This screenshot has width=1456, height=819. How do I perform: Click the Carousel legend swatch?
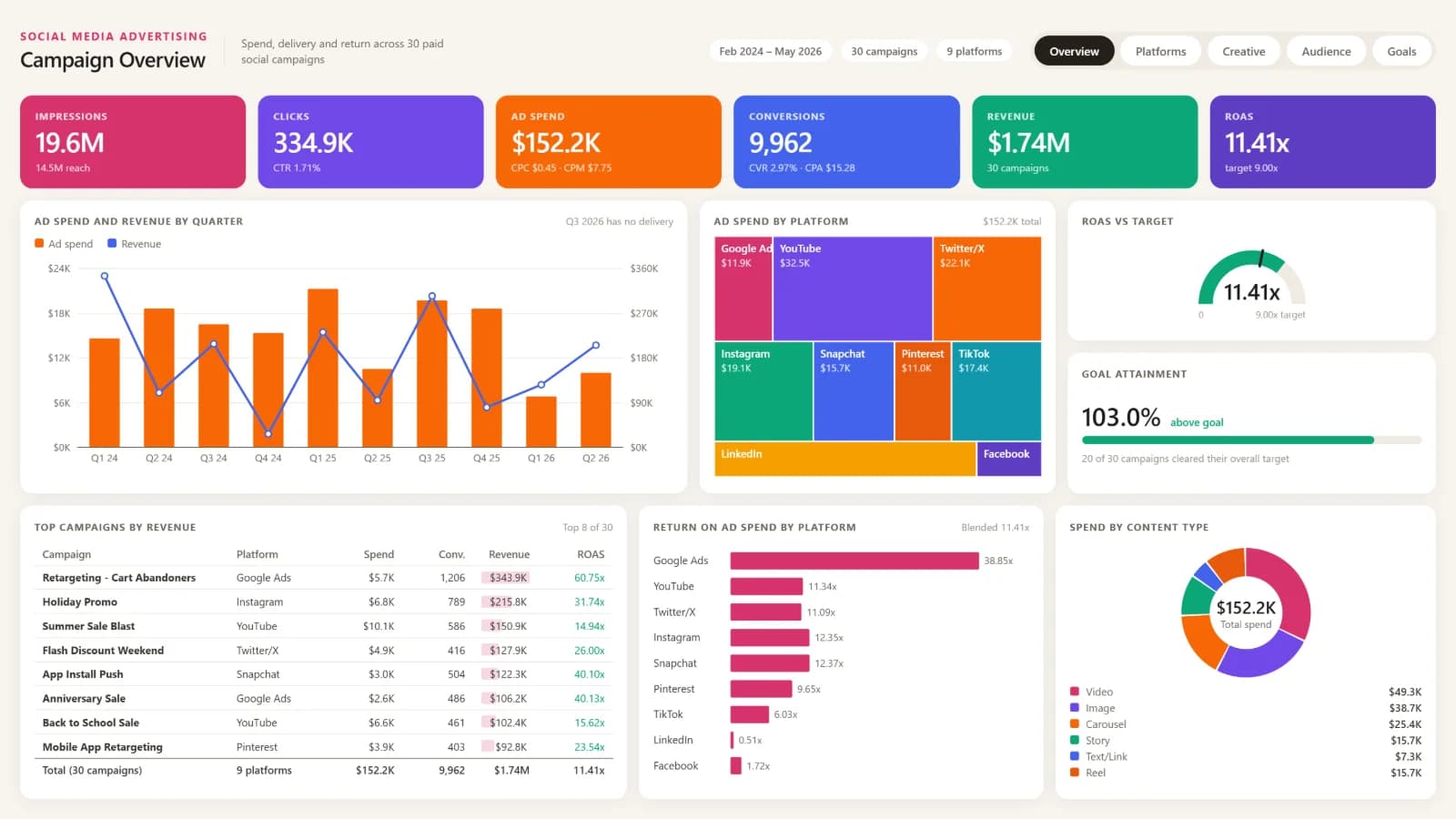(1075, 724)
